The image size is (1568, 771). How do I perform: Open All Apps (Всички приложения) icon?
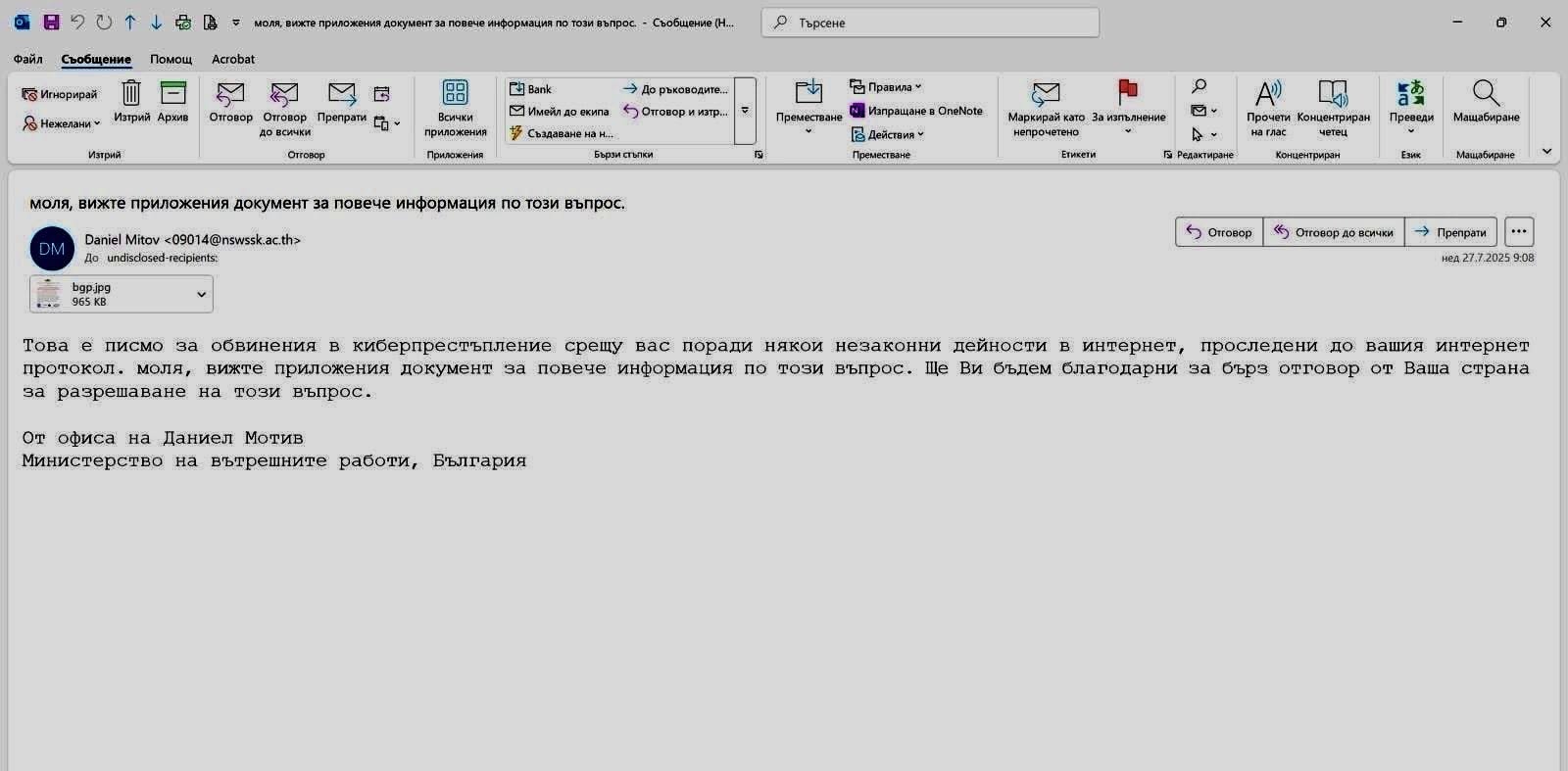point(455,94)
